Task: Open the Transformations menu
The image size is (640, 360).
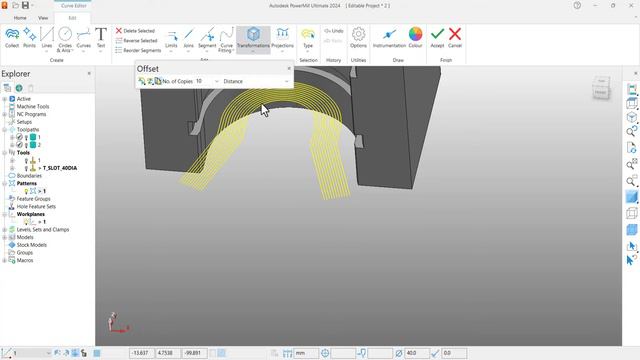Action: tap(253, 40)
